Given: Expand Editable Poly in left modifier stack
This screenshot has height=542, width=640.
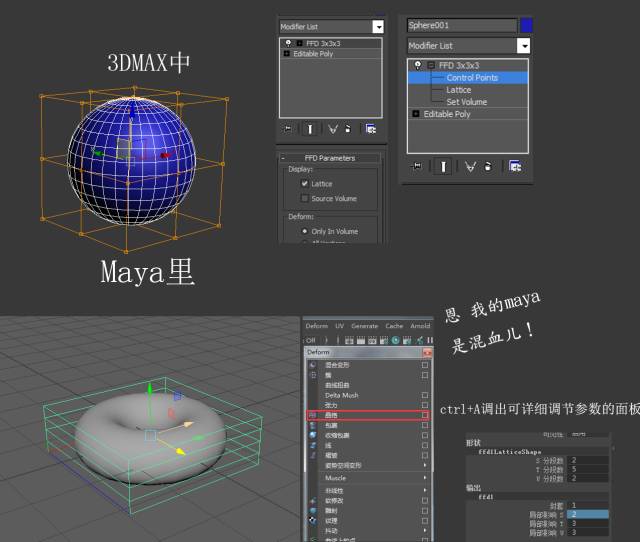Looking at the screenshot, I should coord(286,53).
